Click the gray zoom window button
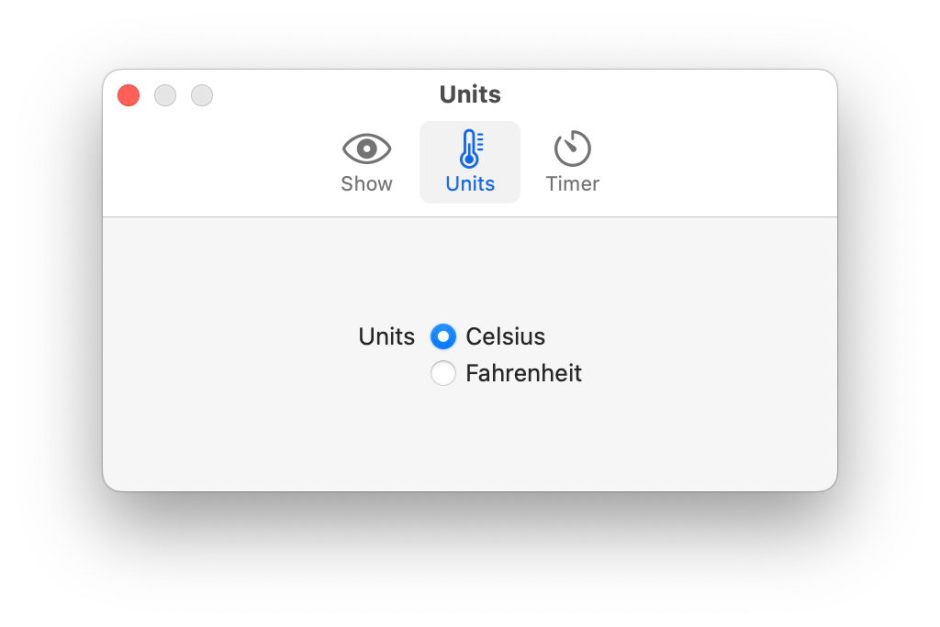Image resolution: width=940 pixels, height=627 pixels. [202, 96]
